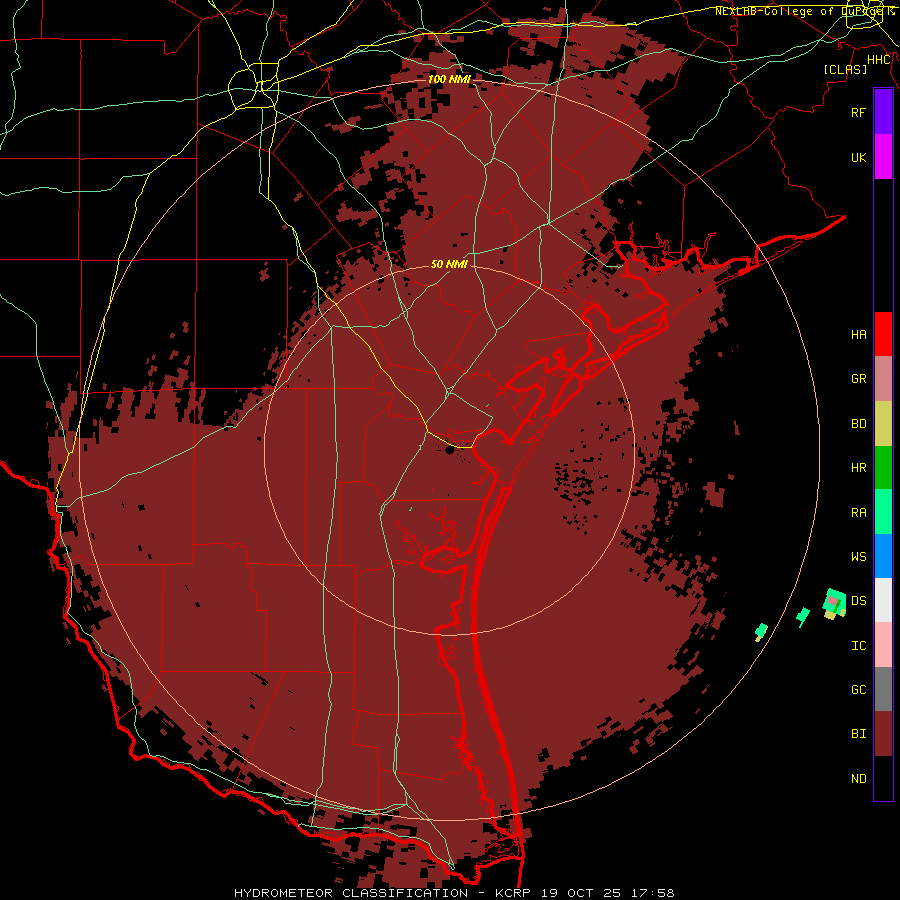Click the 17:58 timestamp
The image size is (900, 900).
tap(654, 893)
